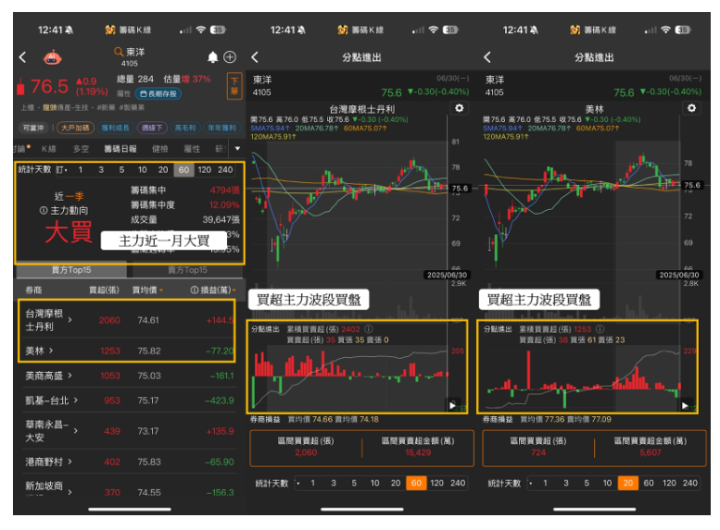The width and height of the screenshot is (720, 530).
Task: Select 10 days in left screen 統計天數
Action: pos(142,170)
